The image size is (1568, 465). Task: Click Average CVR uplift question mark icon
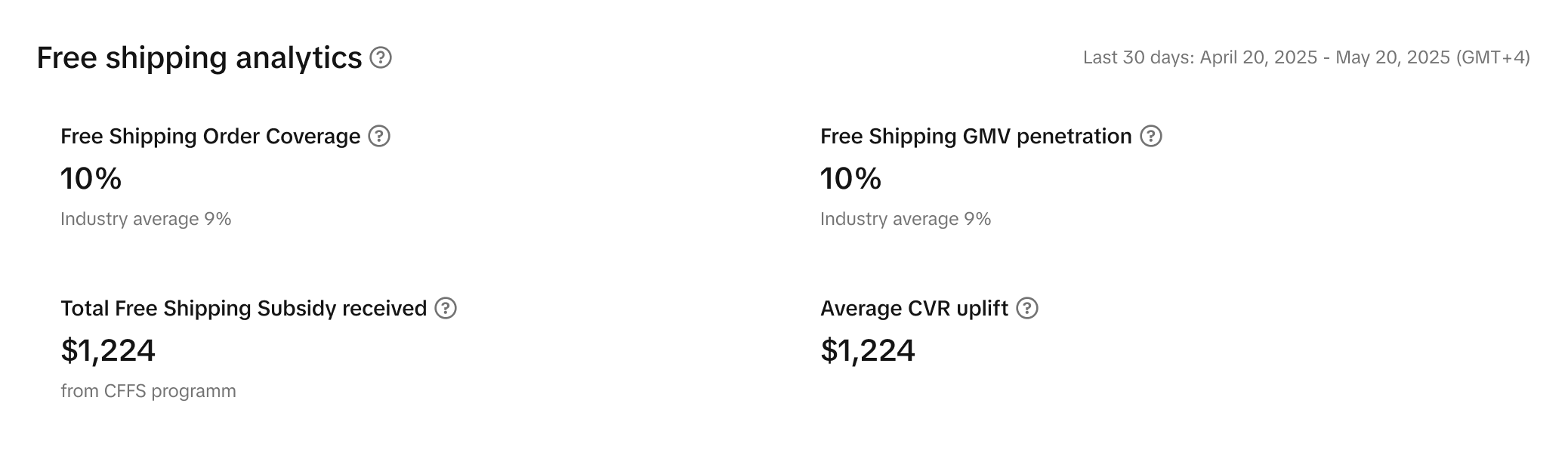pyautogui.click(x=1027, y=308)
